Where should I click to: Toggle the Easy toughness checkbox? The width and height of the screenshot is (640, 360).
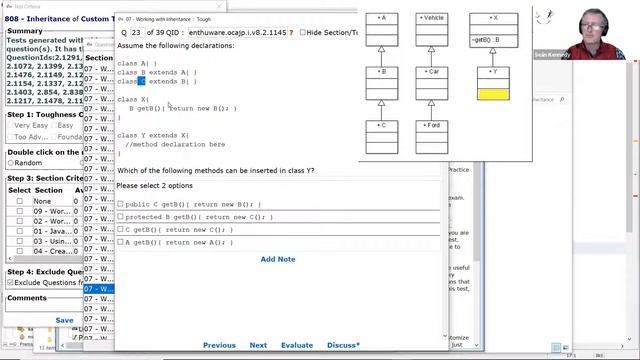pyautogui.click(x=54, y=125)
